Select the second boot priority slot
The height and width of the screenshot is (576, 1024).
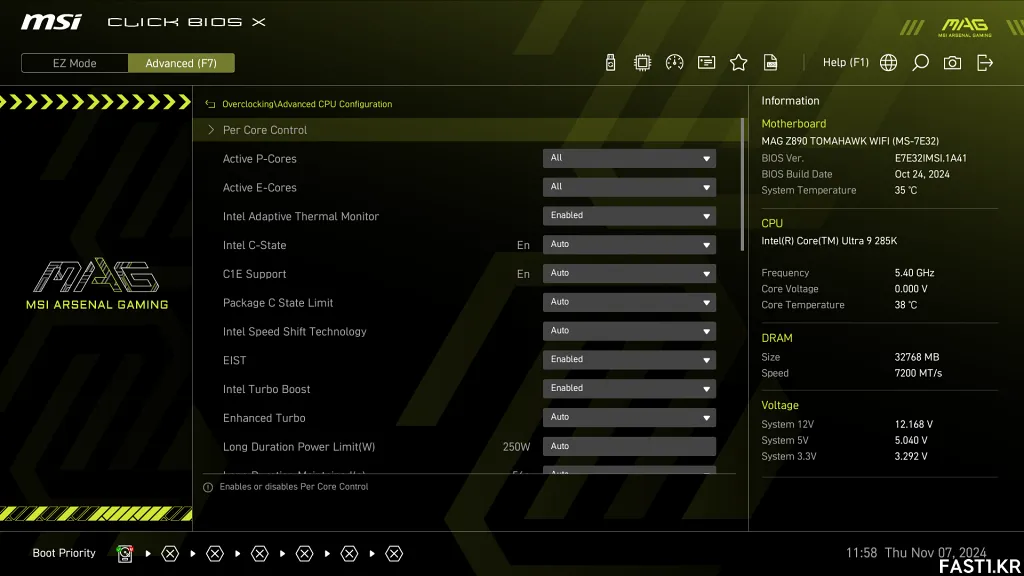pyautogui.click(x=170, y=554)
